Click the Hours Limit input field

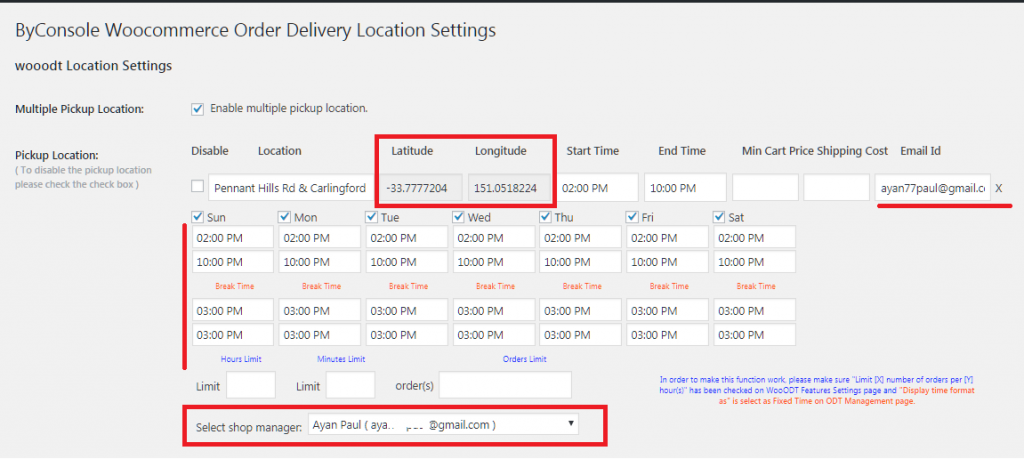(251, 385)
